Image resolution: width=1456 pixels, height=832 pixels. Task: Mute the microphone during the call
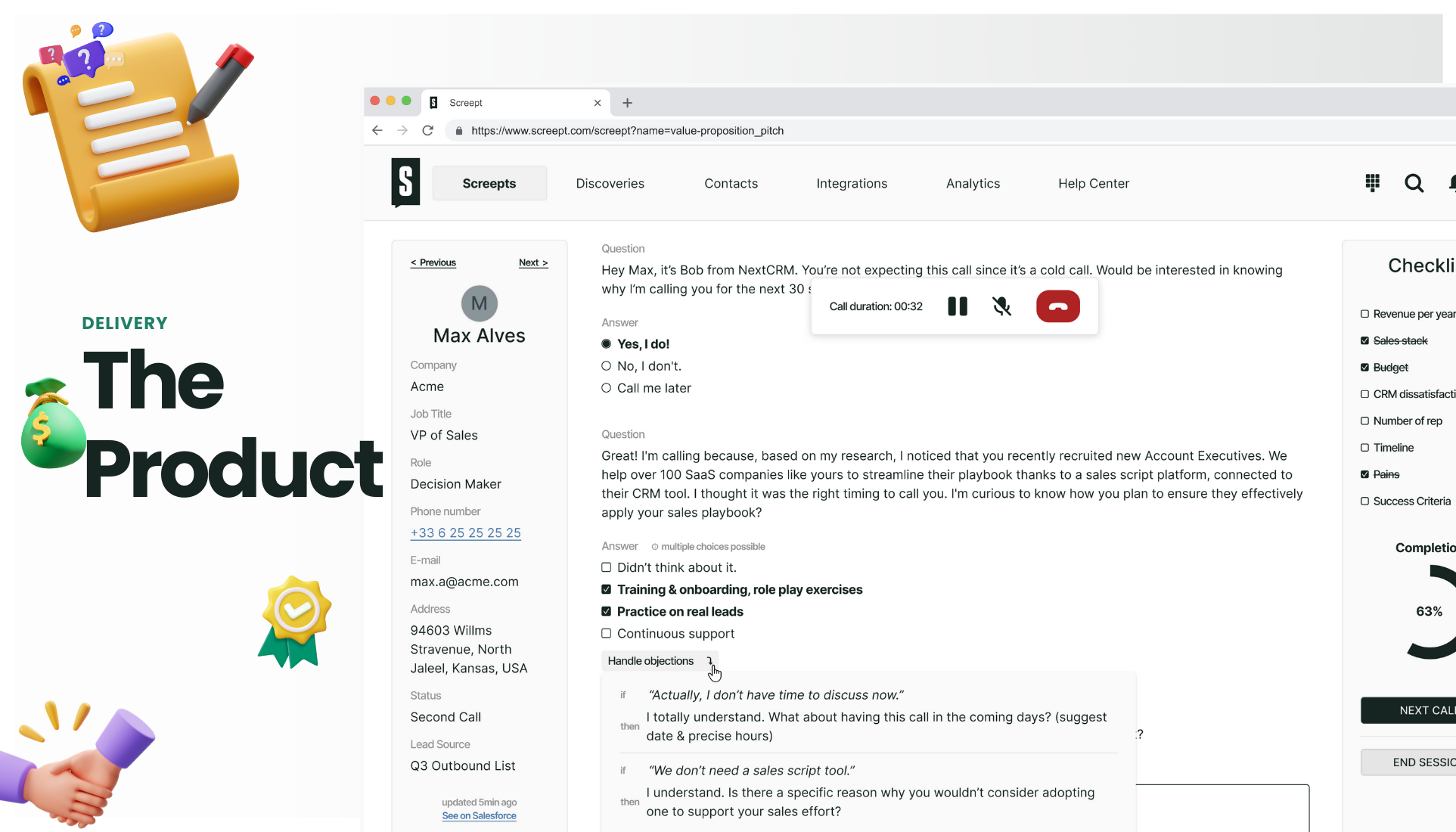tap(1001, 306)
